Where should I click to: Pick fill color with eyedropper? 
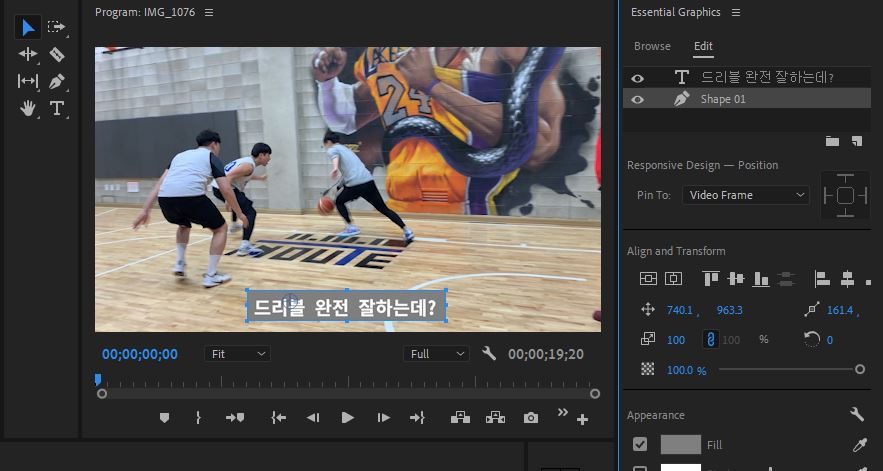(859, 445)
